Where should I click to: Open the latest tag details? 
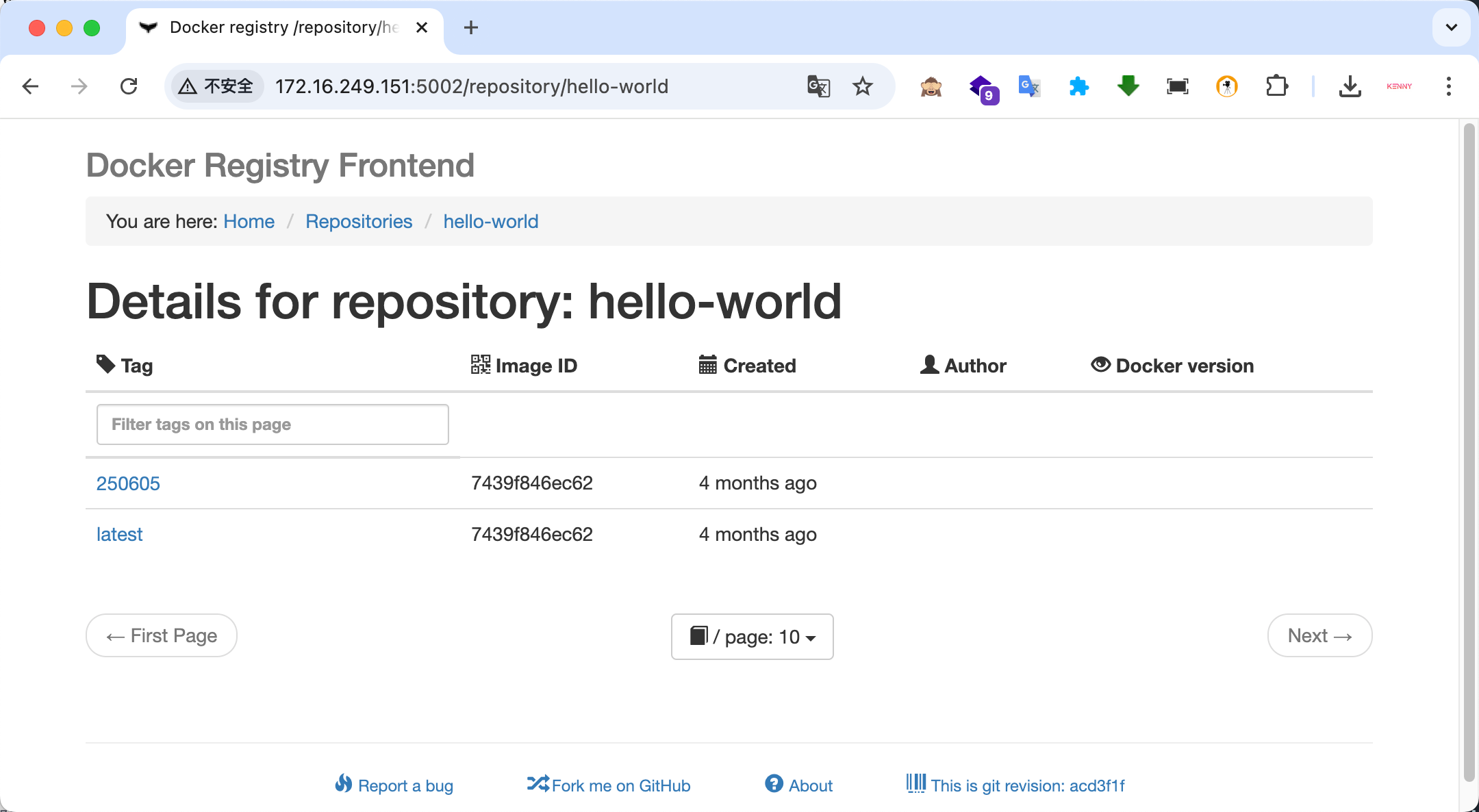119,534
